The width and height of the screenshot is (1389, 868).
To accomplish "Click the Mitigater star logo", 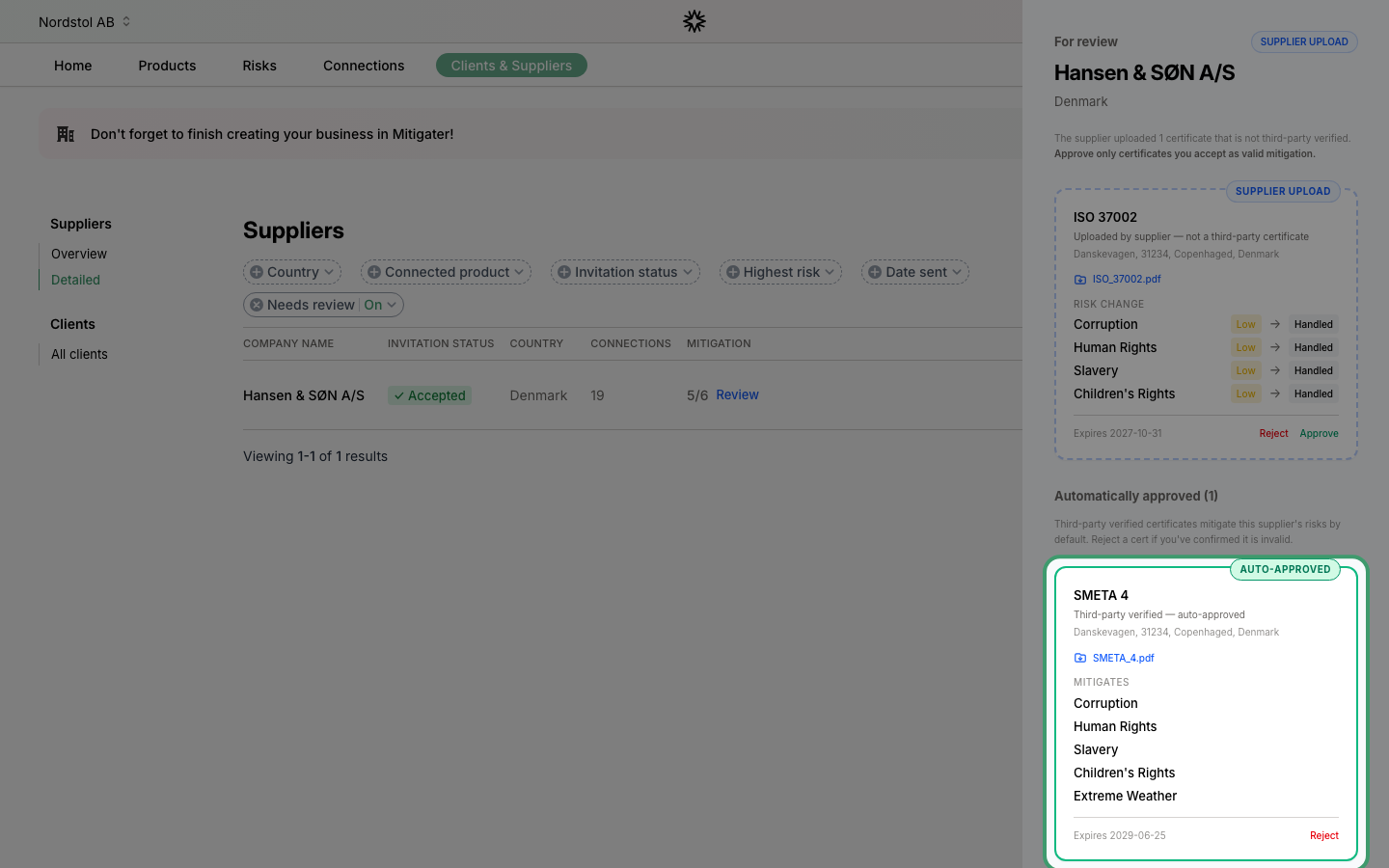I will (x=694, y=21).
